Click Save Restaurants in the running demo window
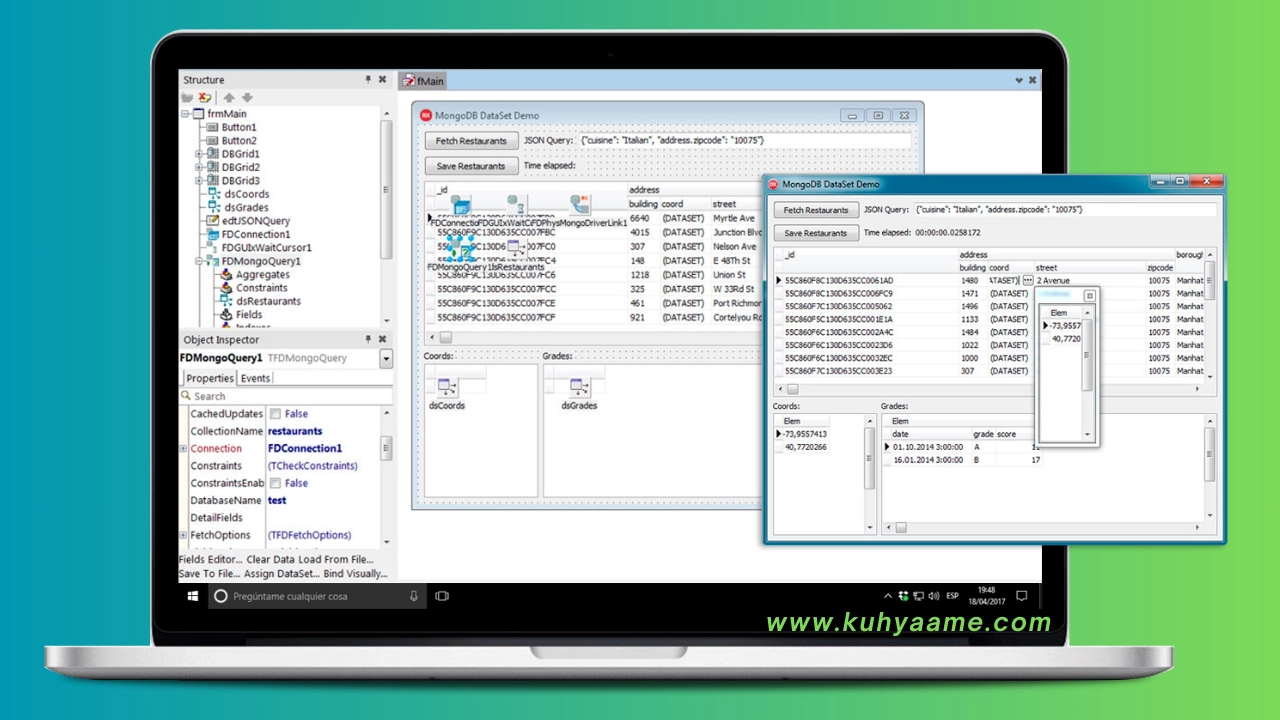Screen dimensions: 1280x720 click(x=816, y=233)
